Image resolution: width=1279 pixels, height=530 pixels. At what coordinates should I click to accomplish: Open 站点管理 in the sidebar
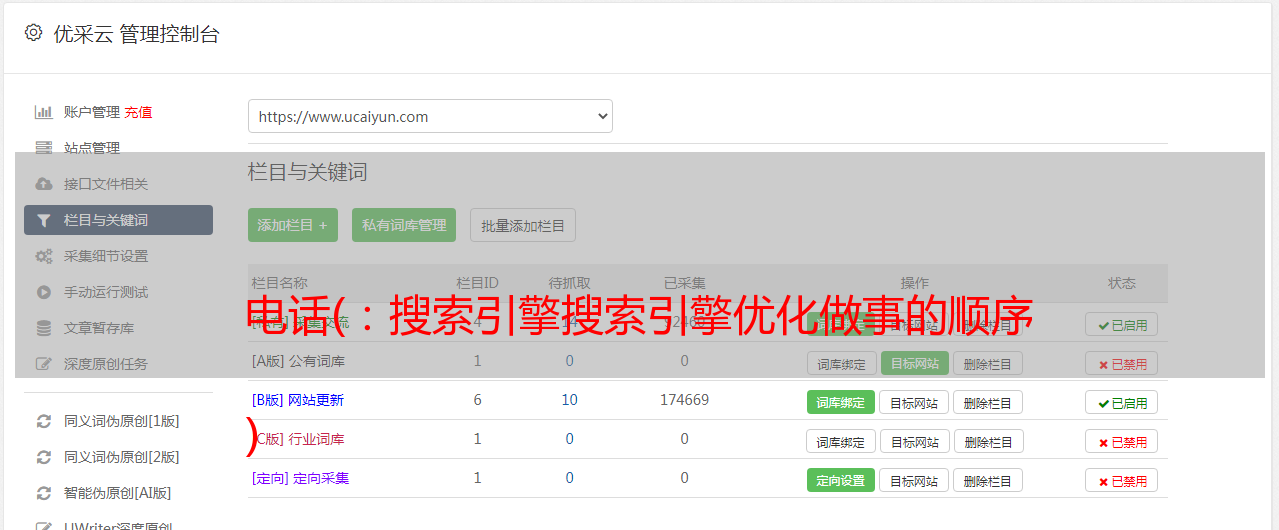[x=92, y=148]
